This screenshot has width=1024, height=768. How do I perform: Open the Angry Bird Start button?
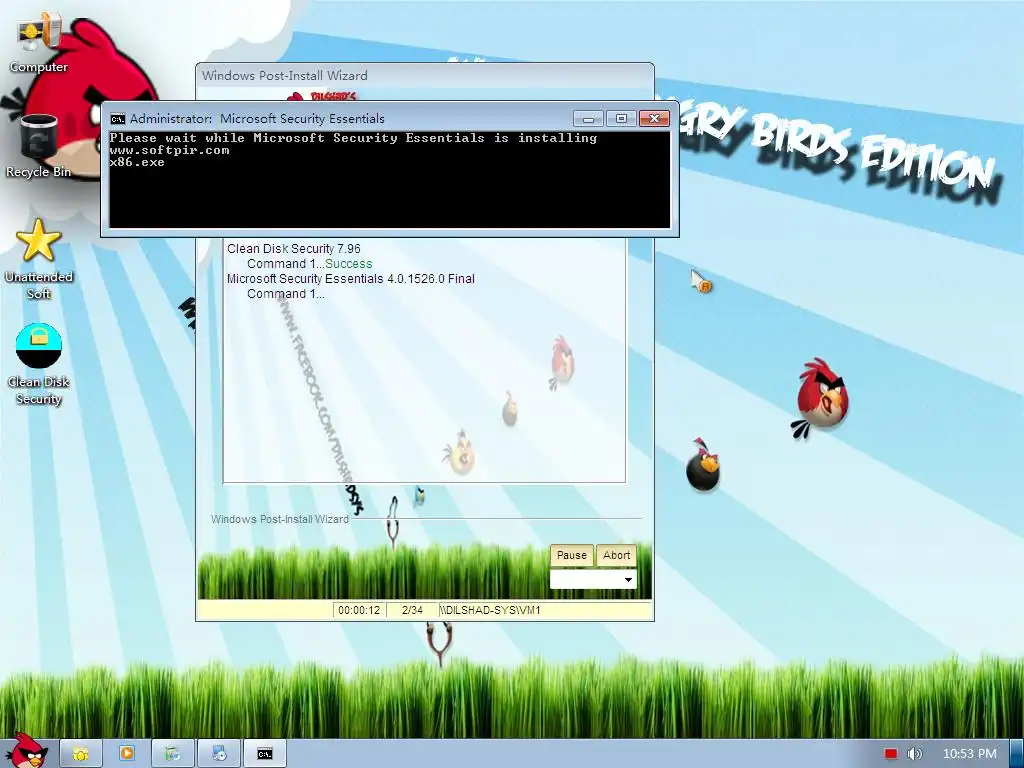point(26,751)
